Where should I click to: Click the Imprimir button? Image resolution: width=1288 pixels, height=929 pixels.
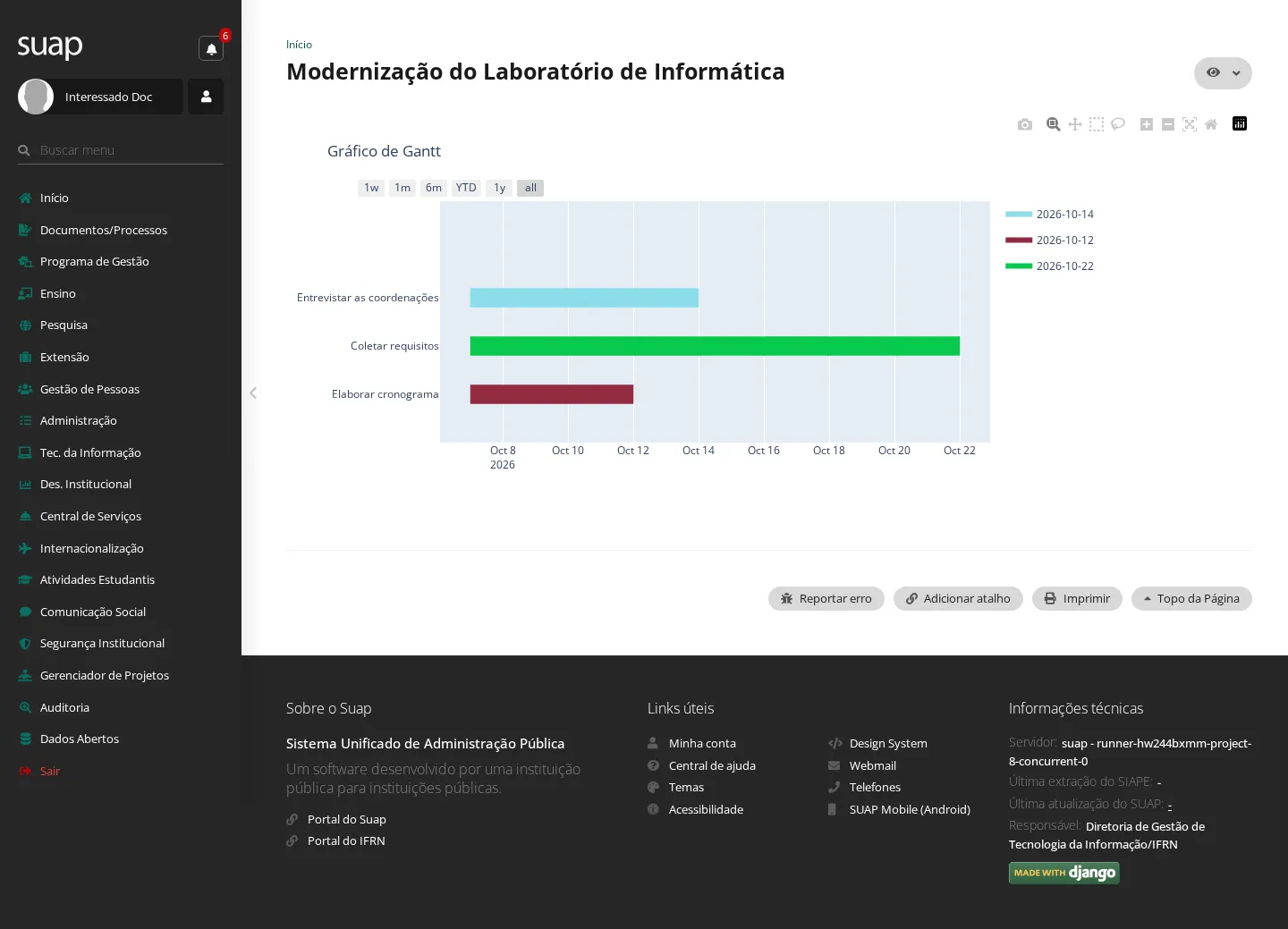coord(1077,599)
